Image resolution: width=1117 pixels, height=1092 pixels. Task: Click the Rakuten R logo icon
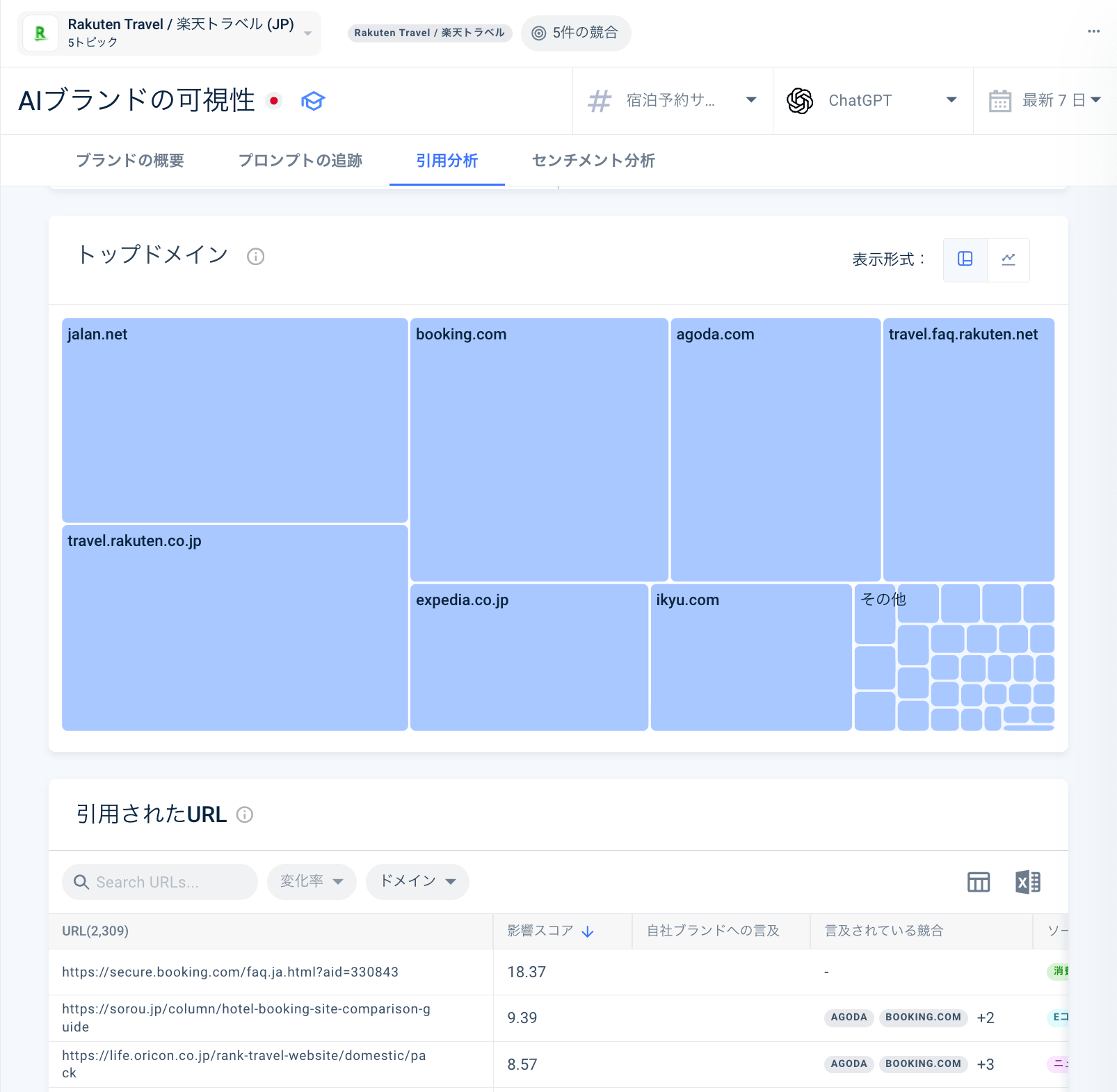(41, 33)
